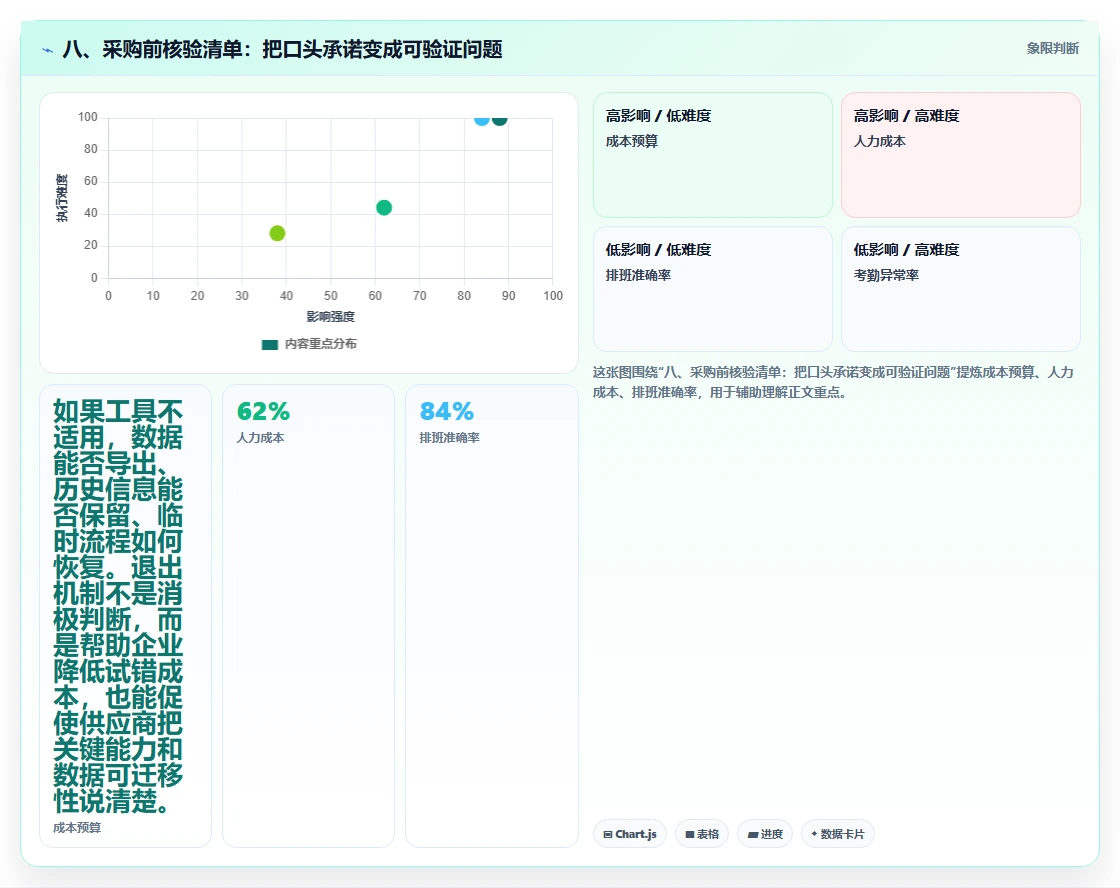The image size is (1120, 888).
Task: Open the 高影响 / 高难度 quadrant card
Action: (960, 155)
